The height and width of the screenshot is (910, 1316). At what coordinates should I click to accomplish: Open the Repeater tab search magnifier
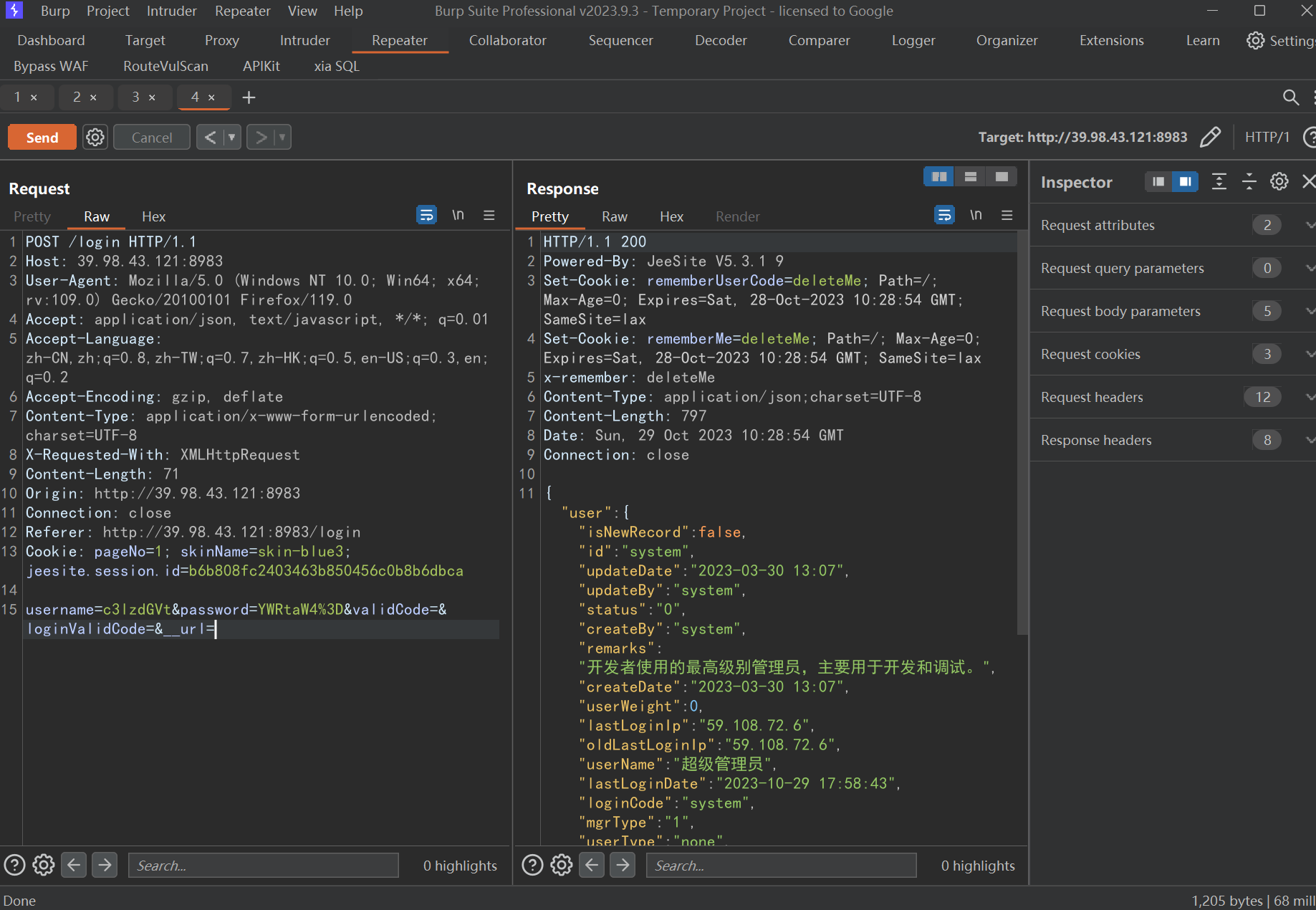point(1290,97)
